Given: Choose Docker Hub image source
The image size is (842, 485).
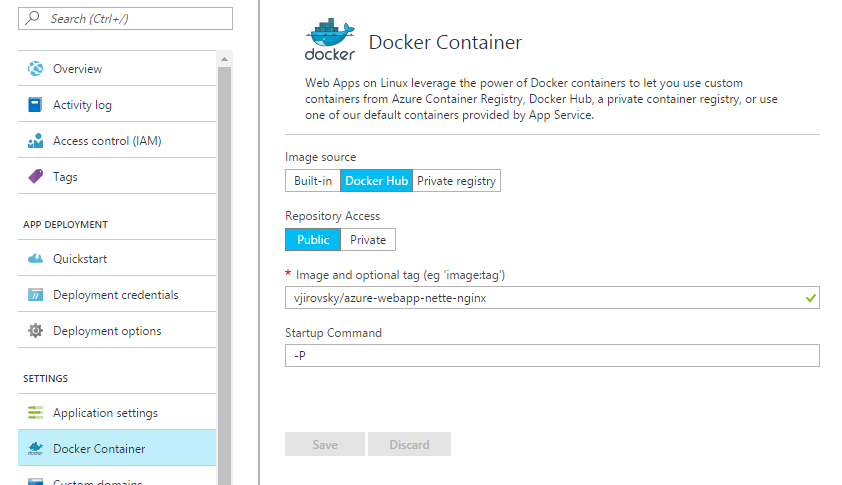Looking at the screenshot, I should [376, 181].
